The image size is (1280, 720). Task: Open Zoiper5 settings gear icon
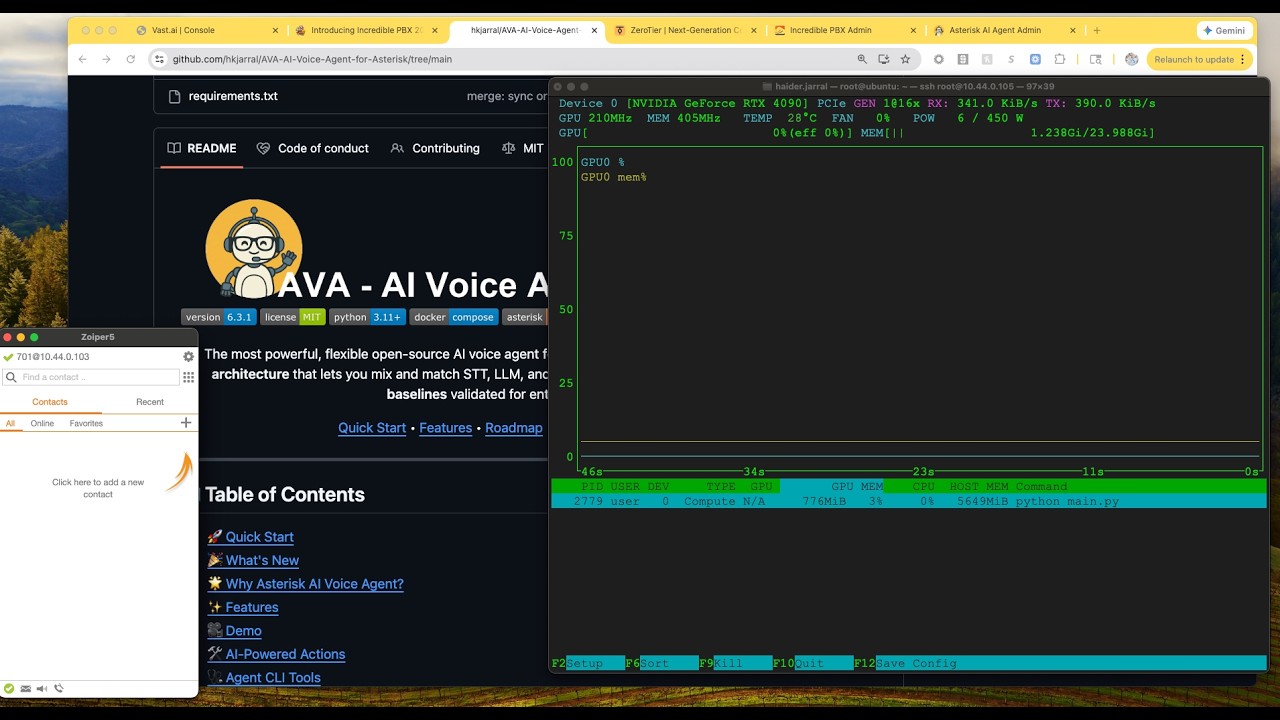[188, 357]
